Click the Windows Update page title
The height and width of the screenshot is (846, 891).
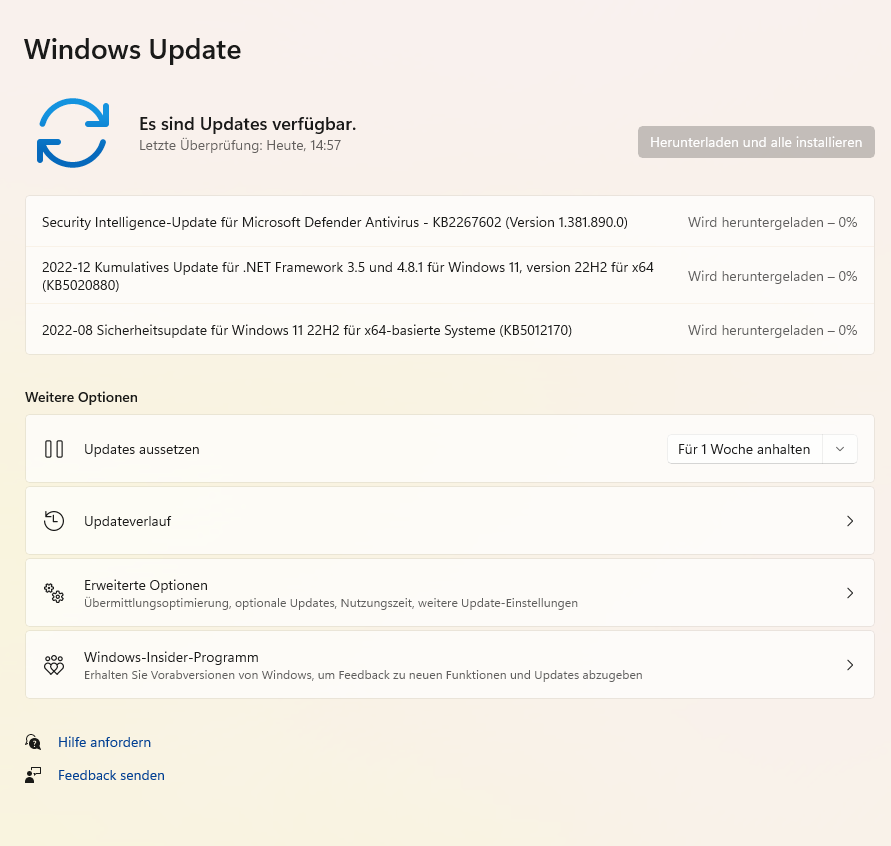click(x=132, y=49)
